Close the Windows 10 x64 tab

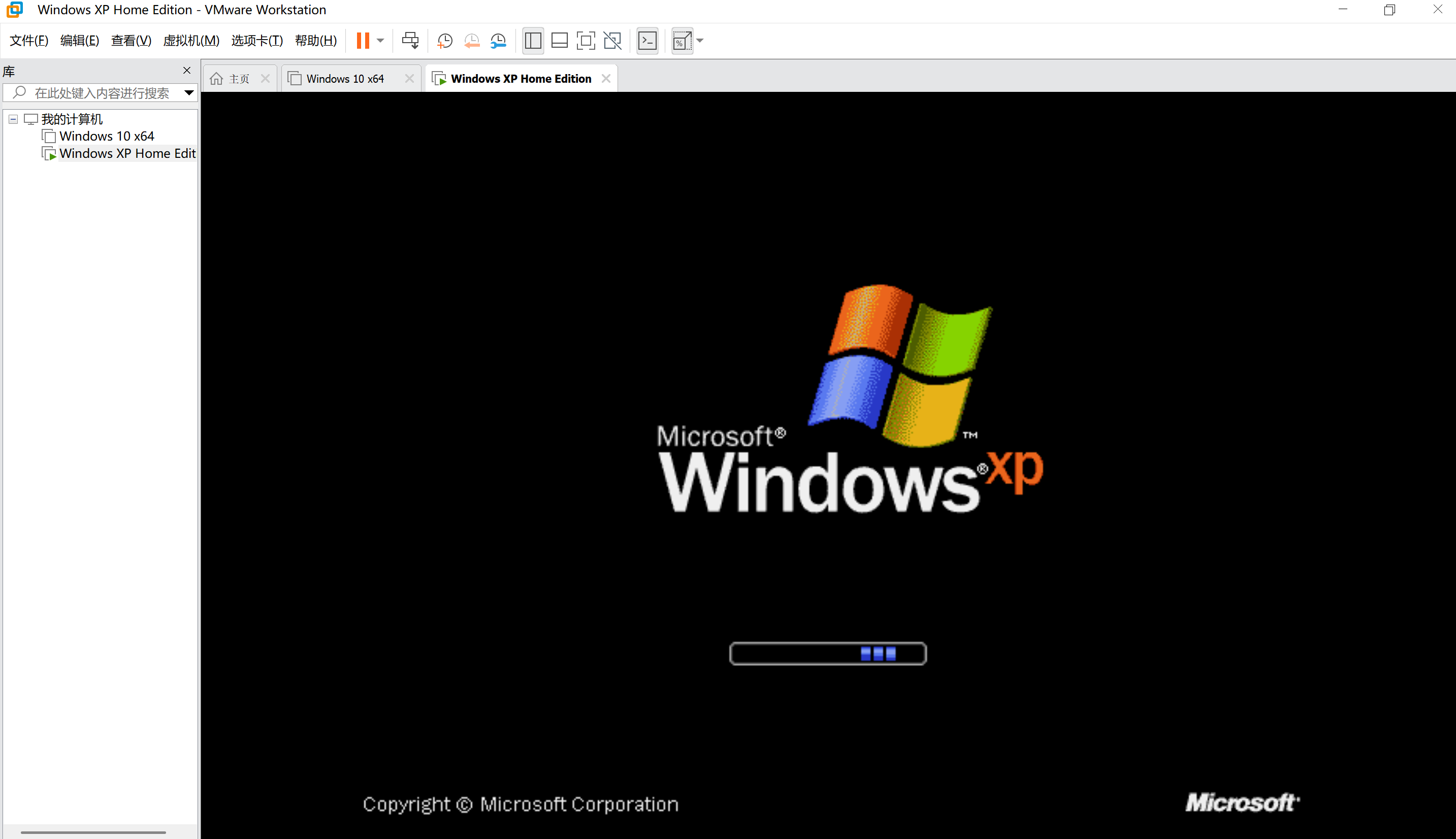(x=409, y=78)
